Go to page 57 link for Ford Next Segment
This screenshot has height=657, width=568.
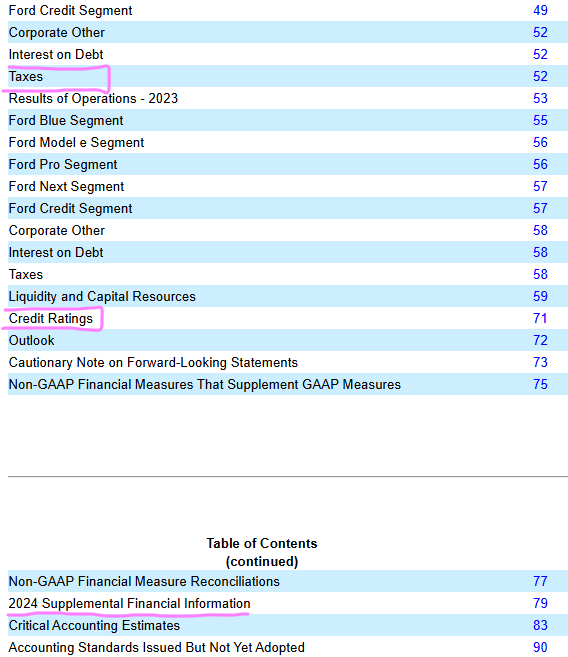pyautogui.click(x=540, y=186)
